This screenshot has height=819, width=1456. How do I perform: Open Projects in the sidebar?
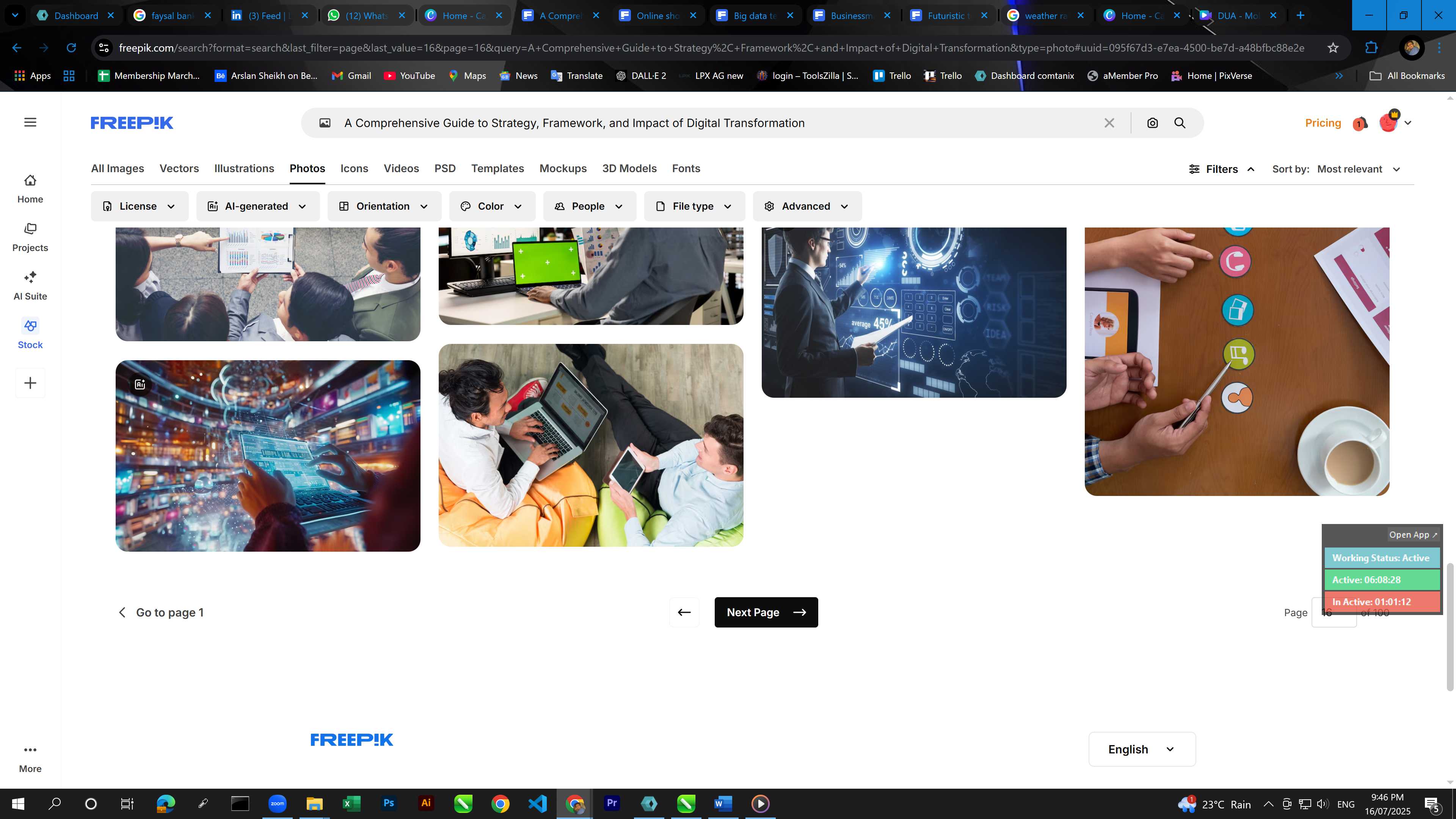point(30,237)
